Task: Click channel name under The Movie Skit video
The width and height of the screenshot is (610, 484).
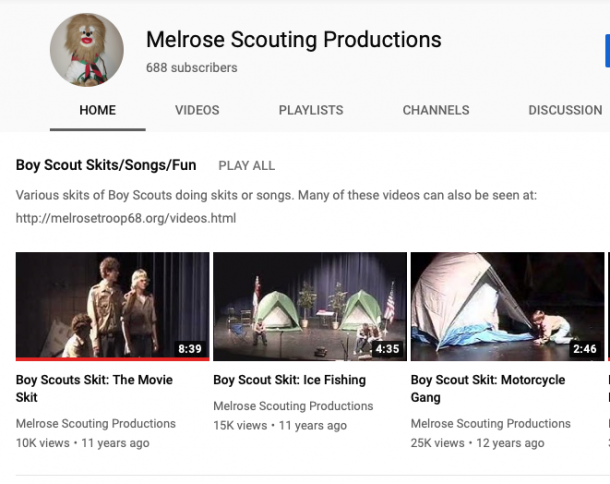Action: 96,423
